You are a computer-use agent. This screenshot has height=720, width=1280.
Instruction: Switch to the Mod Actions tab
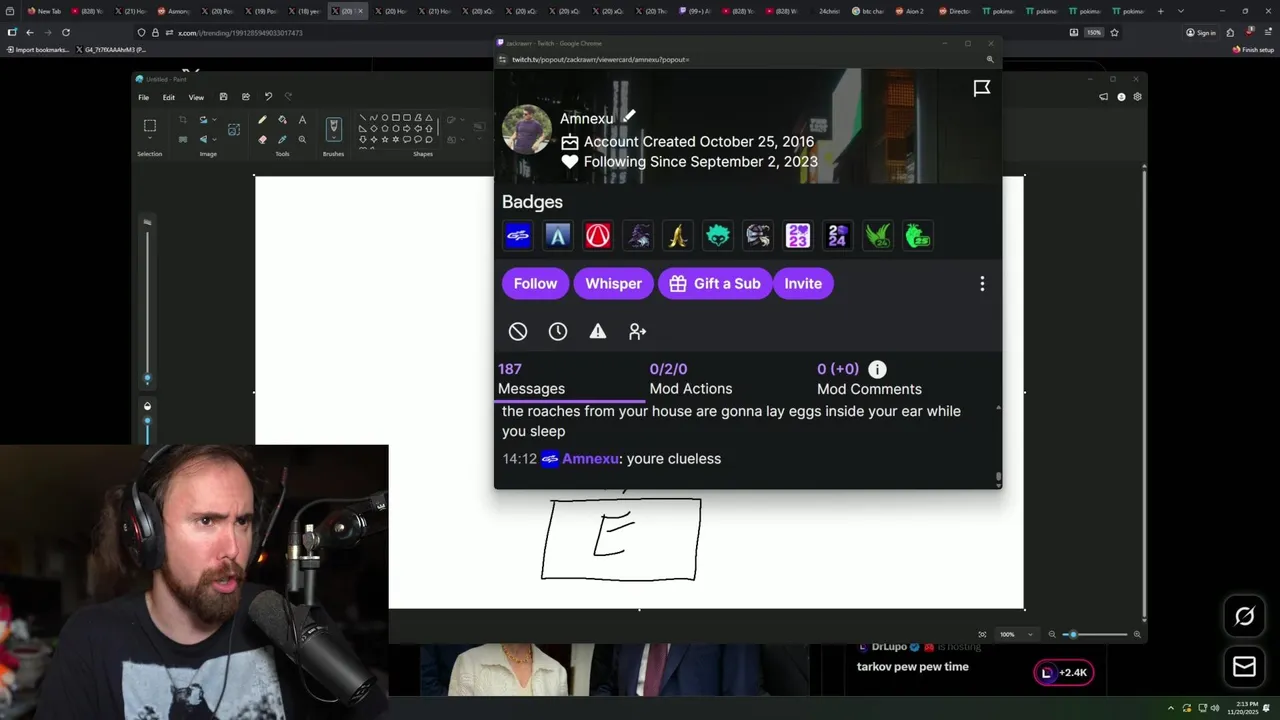tap(691, 379)
